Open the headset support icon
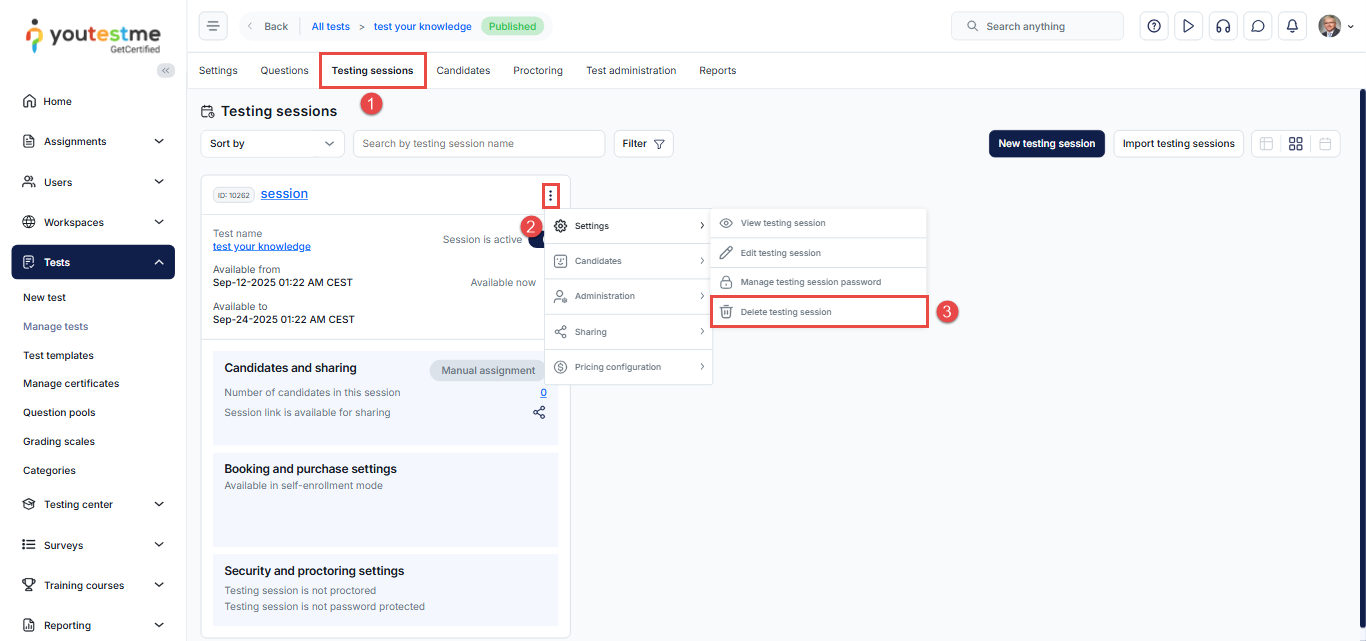 [1223, 26]
